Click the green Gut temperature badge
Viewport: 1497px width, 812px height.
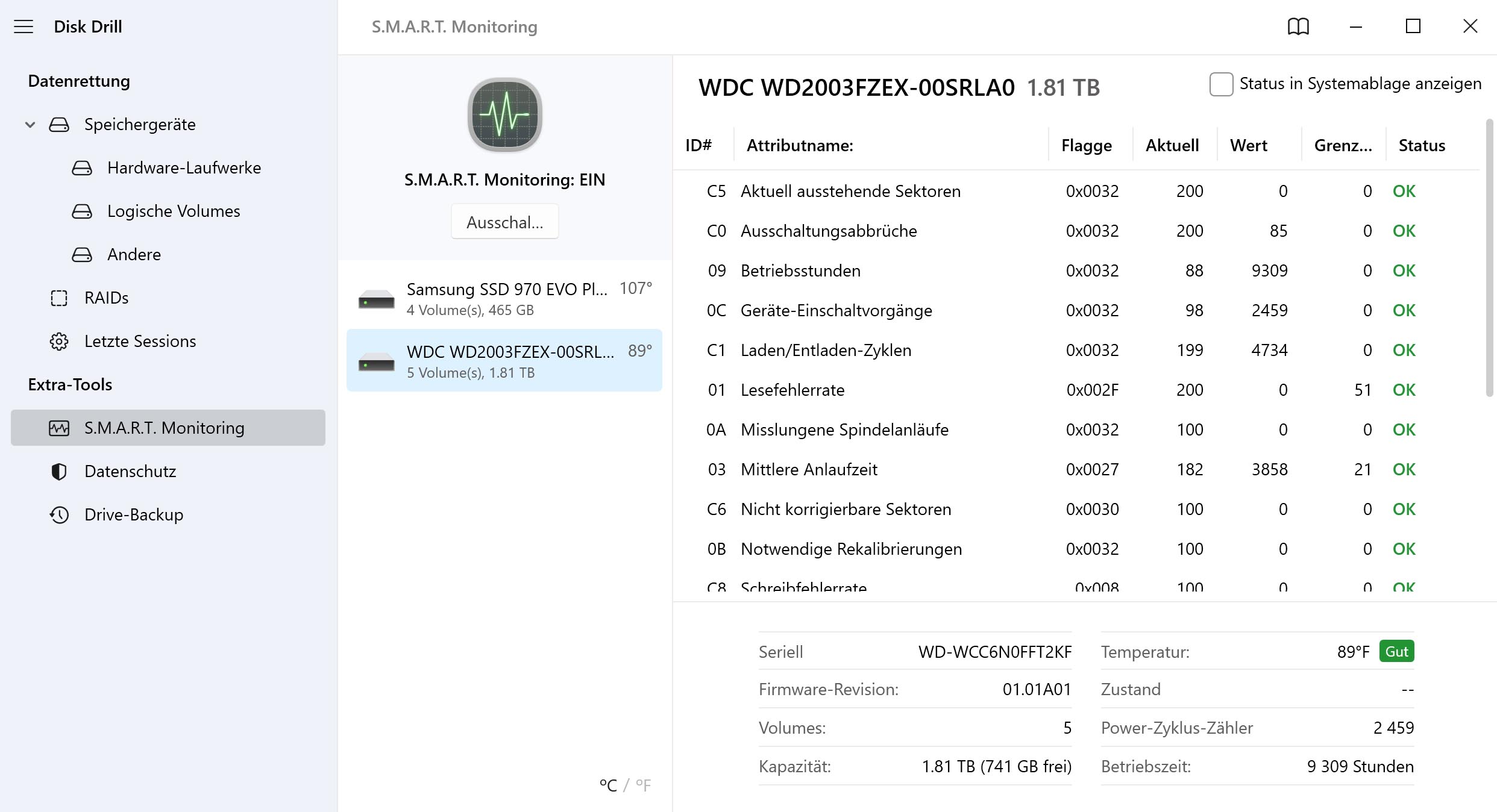pos(1396,651)
